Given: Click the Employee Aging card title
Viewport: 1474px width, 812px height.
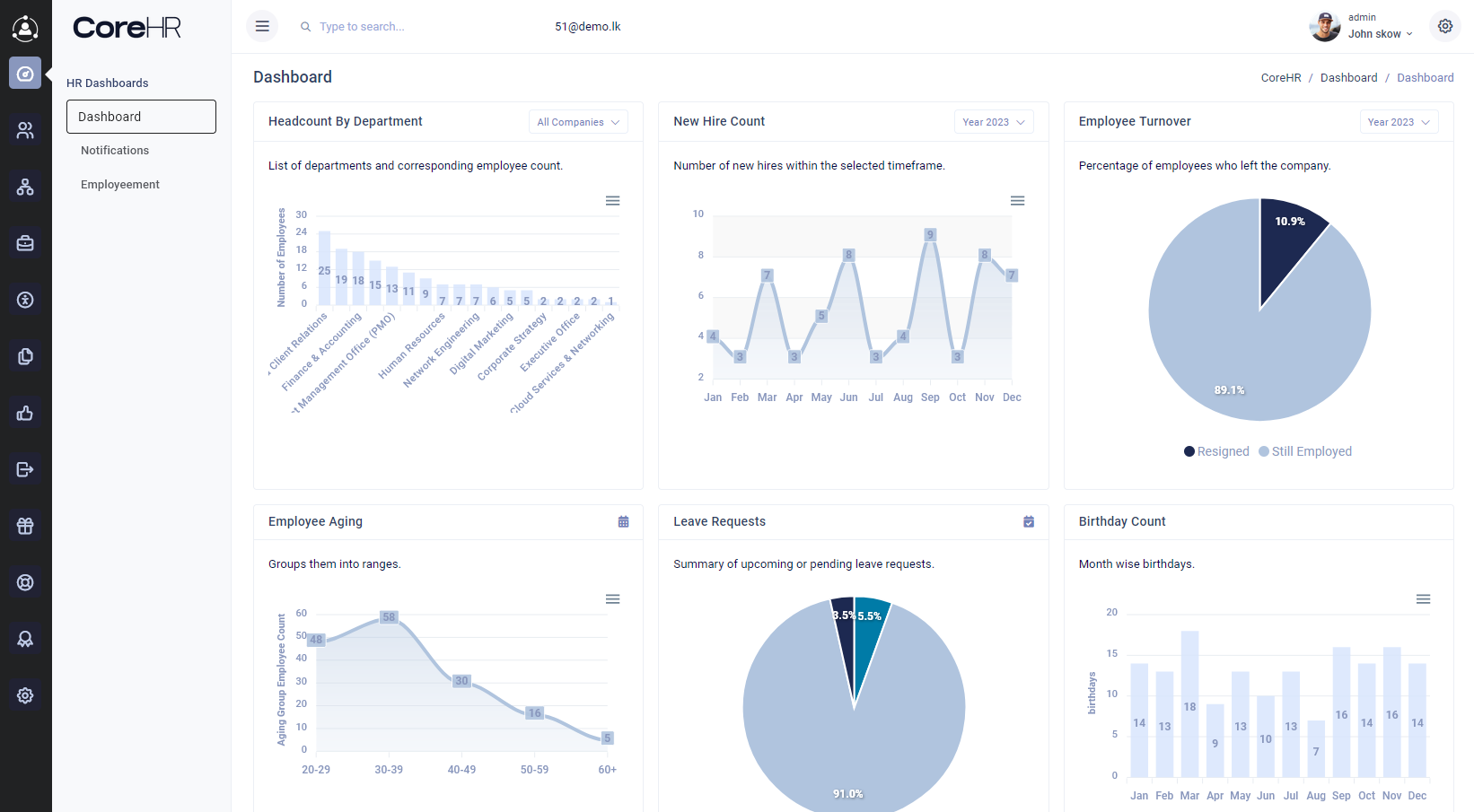Looking at the screenshot, I should pos(315,521).
